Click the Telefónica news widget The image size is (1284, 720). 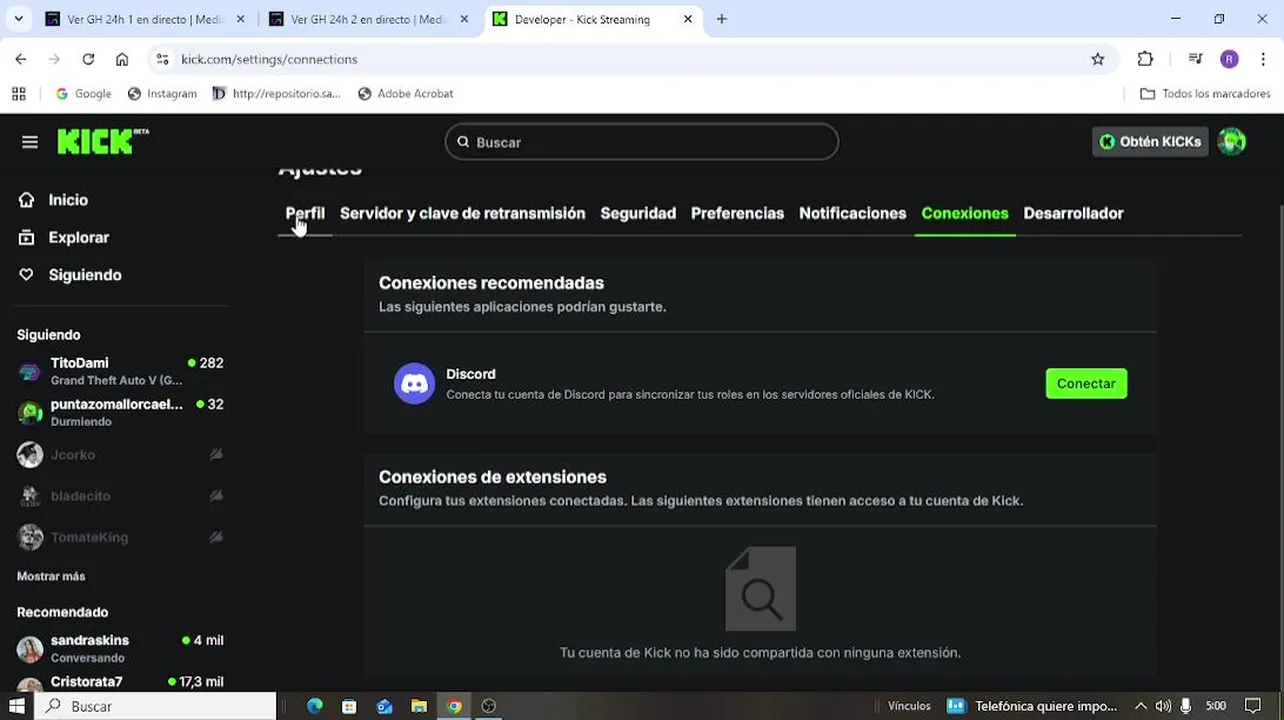tap(1033, 706)
